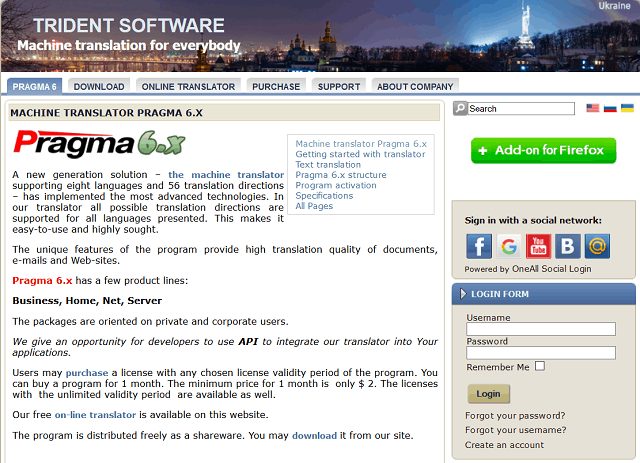Open the Forgot your password link

(515, 416)
